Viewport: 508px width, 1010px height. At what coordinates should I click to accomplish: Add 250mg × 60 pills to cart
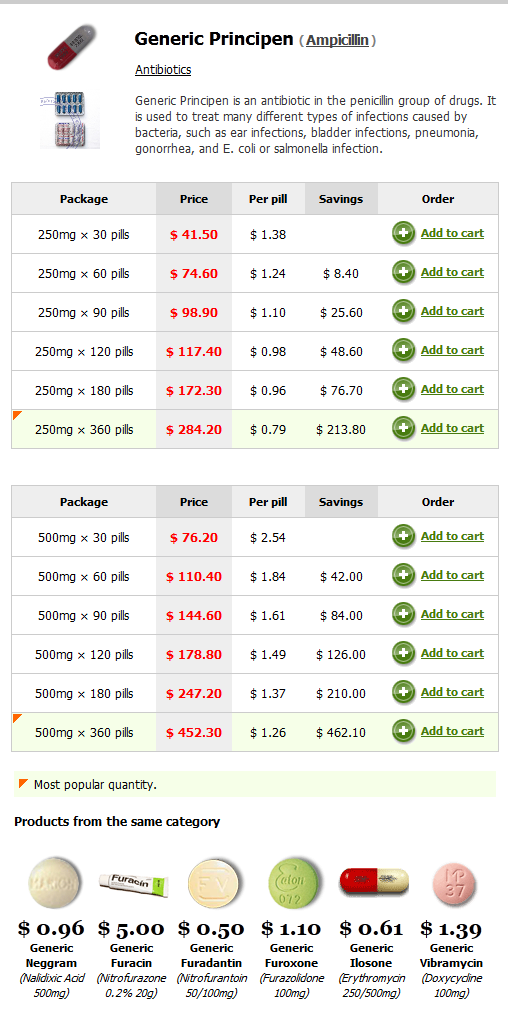(x=452, y=272)
